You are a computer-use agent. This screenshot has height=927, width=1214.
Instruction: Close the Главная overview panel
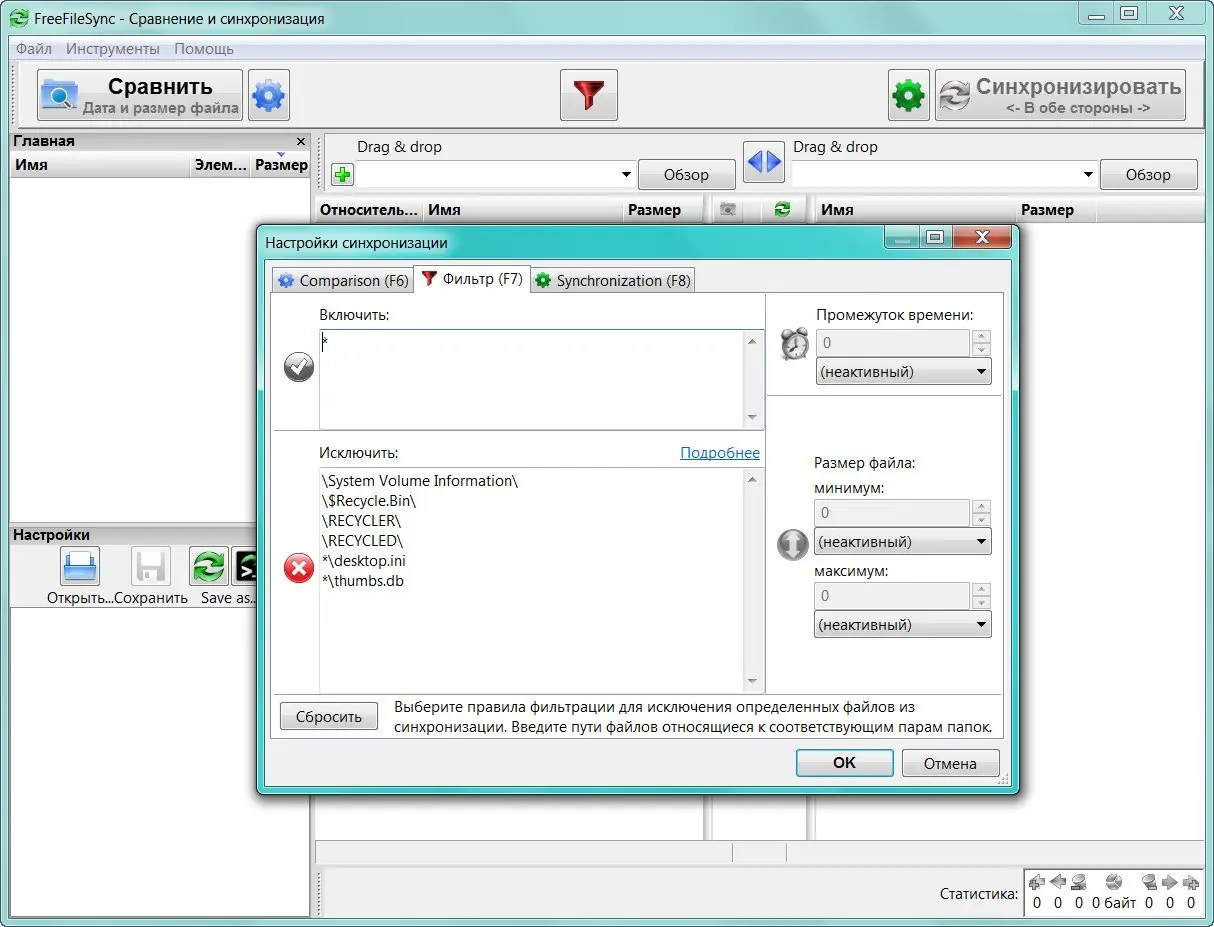(x=301, y=141)
